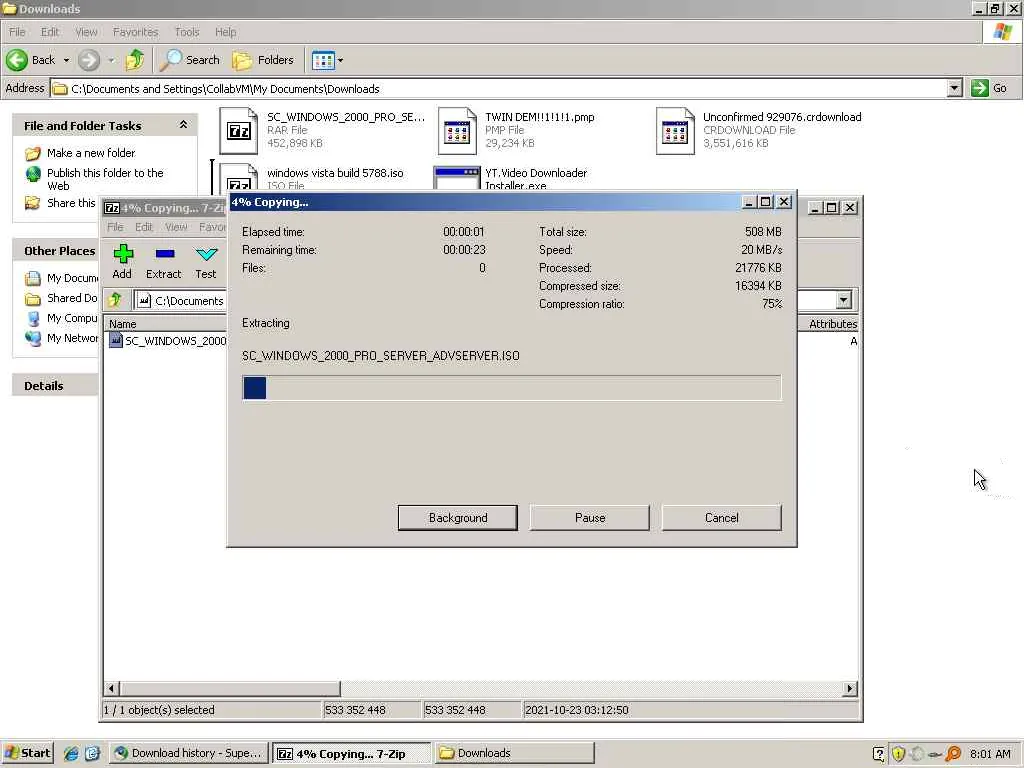Click the security shield tray icon
The width and height of the screenshot is (1024, 768).
coord(899,754)
